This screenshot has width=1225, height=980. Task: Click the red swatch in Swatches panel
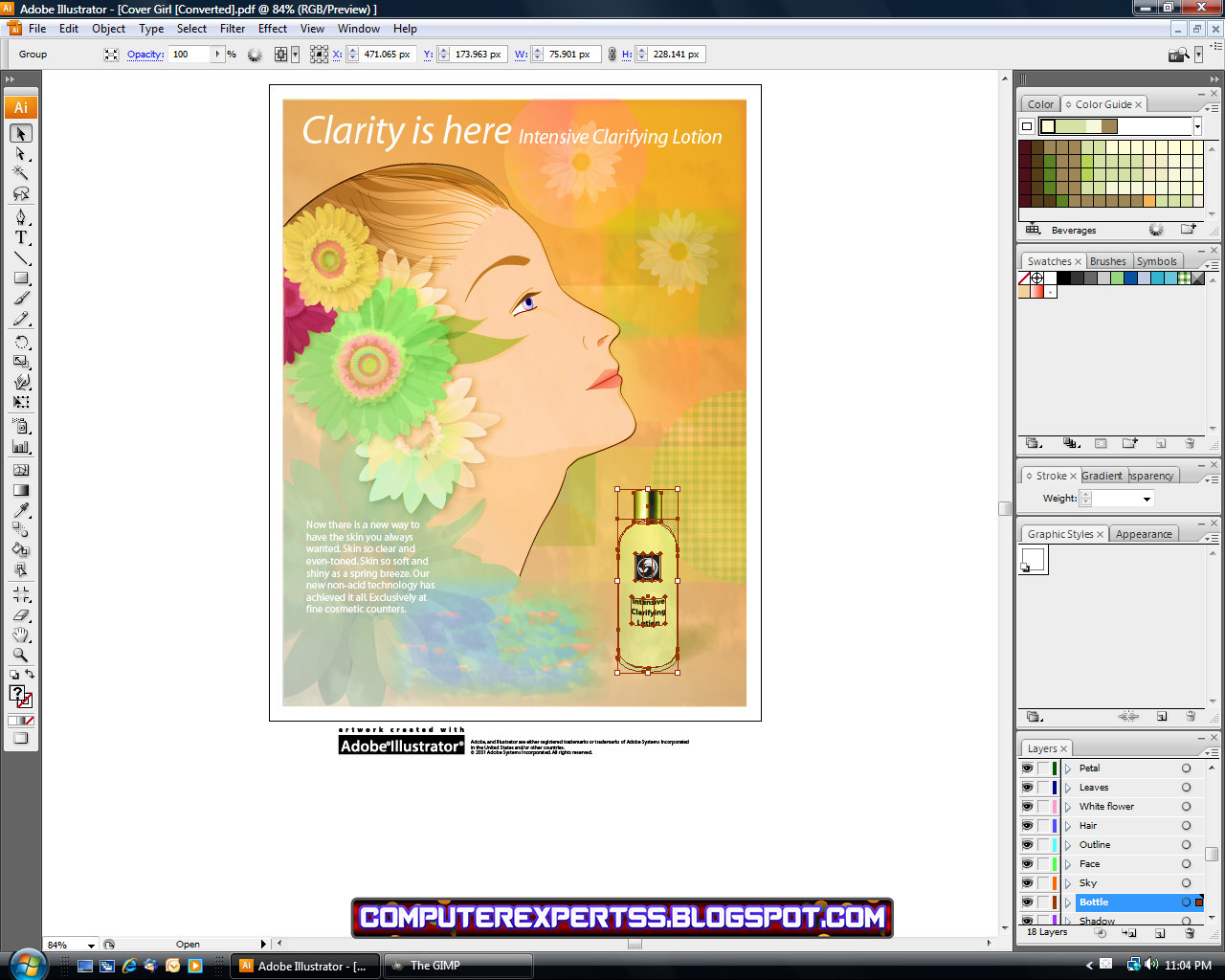pos(1037,292)
